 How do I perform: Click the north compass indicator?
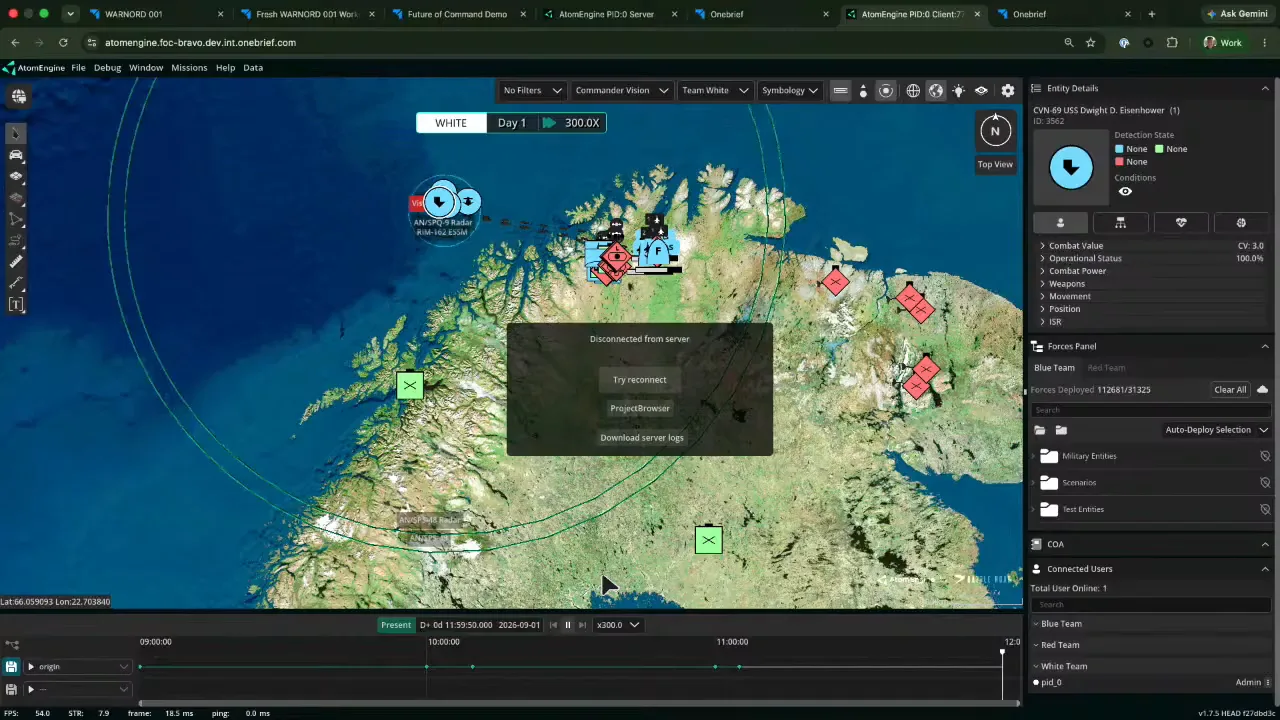[x=995, y=131]
